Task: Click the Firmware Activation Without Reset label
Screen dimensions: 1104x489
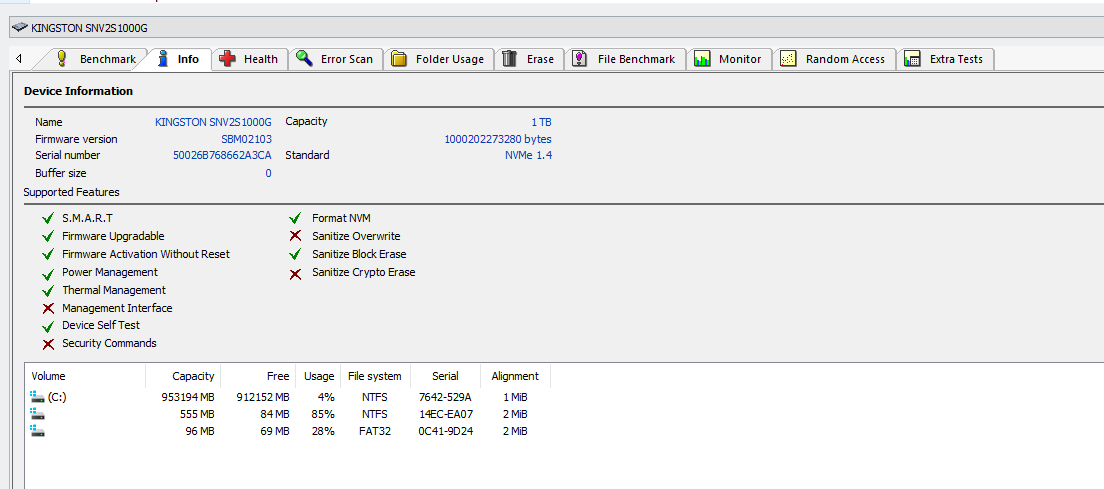Action: (146, 254)
